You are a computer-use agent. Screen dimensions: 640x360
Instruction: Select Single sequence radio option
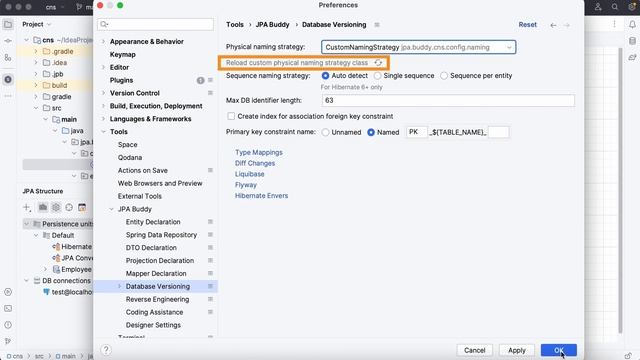coord(378,76)
